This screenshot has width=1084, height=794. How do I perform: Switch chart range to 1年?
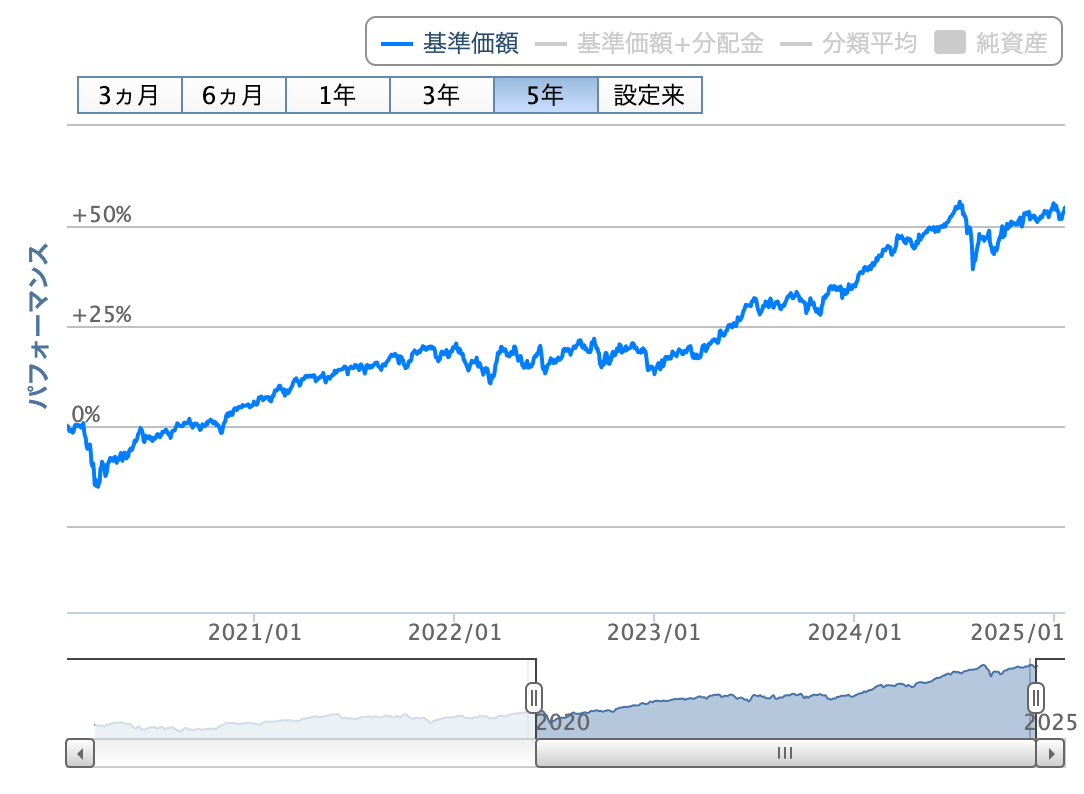click(337, 96)
